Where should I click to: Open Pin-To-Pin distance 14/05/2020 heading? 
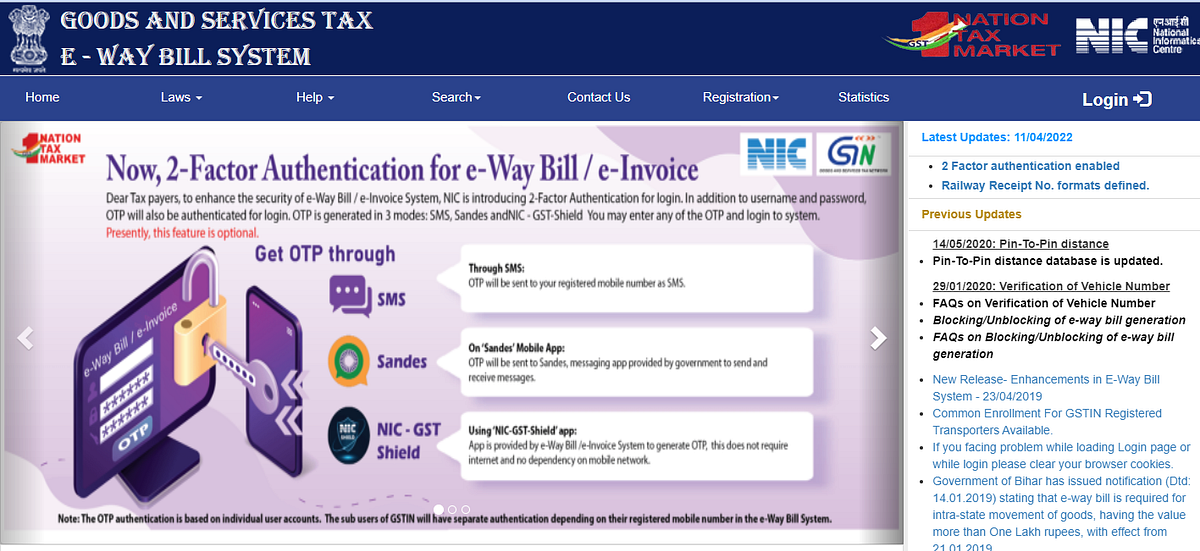pyautogui.click(x=1020, y=244)
